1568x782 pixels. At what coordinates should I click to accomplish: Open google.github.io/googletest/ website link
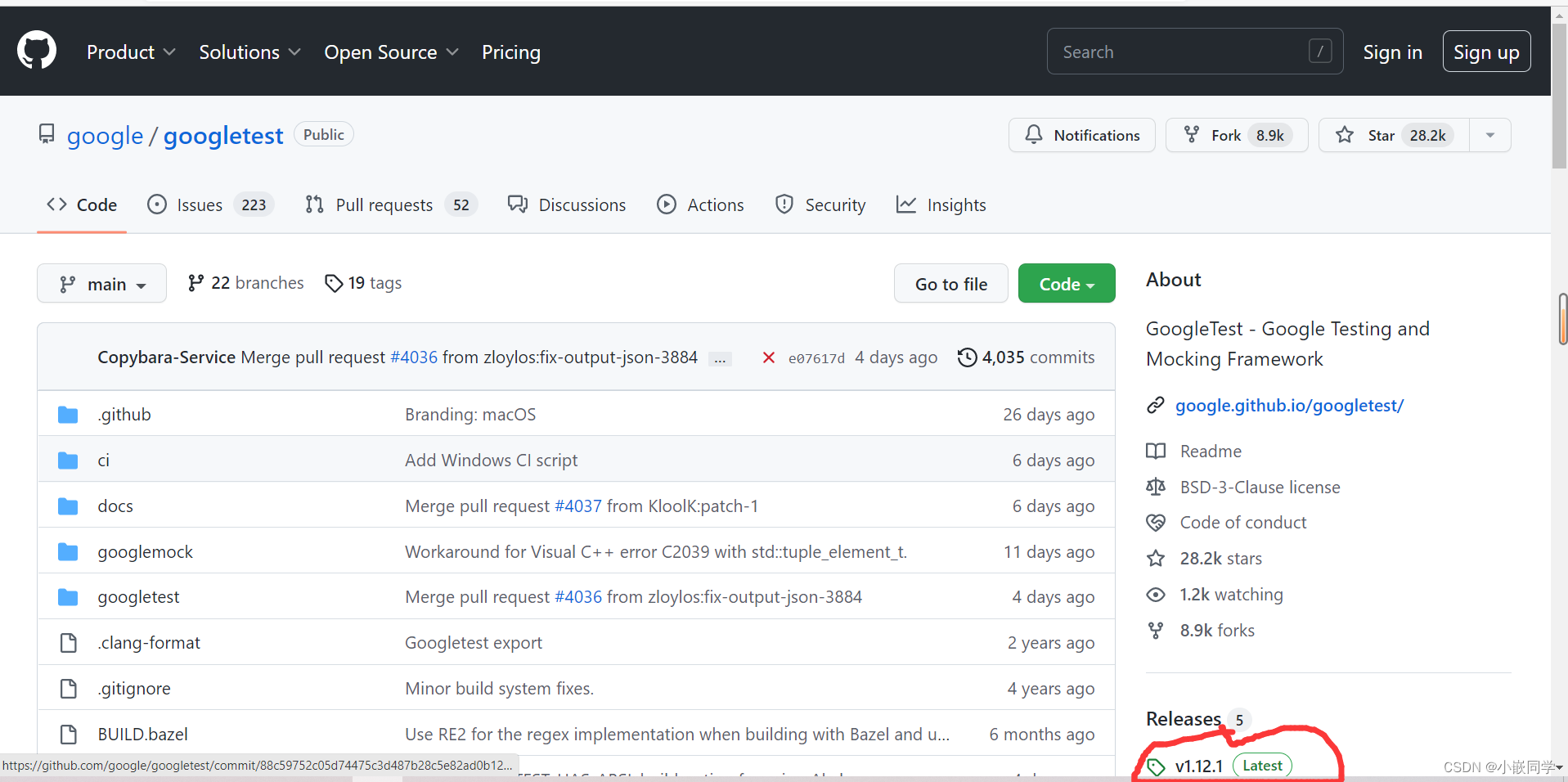pyautogui.click(x=1289, y=405)
